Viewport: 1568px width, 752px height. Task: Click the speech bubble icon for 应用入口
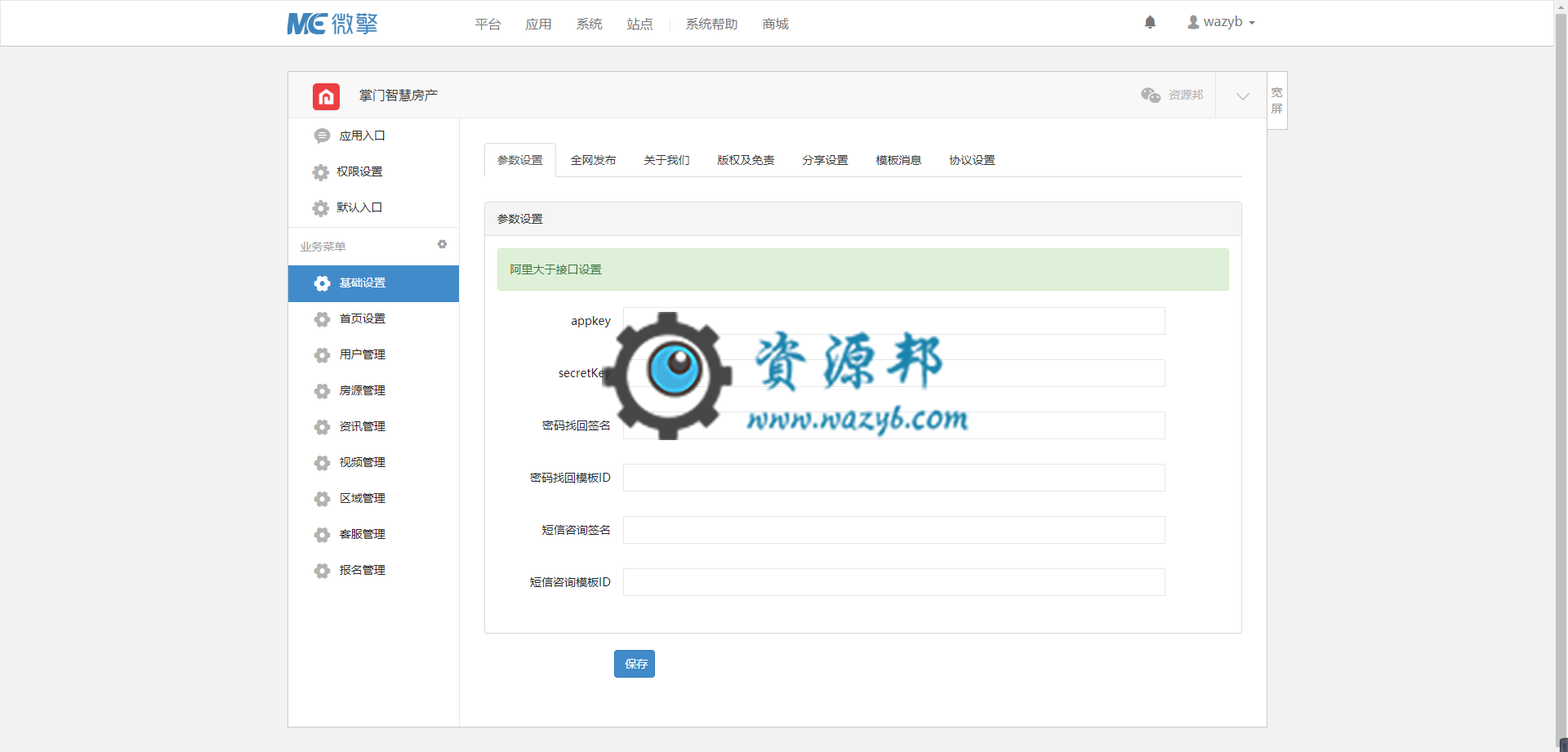coord(322,136)
